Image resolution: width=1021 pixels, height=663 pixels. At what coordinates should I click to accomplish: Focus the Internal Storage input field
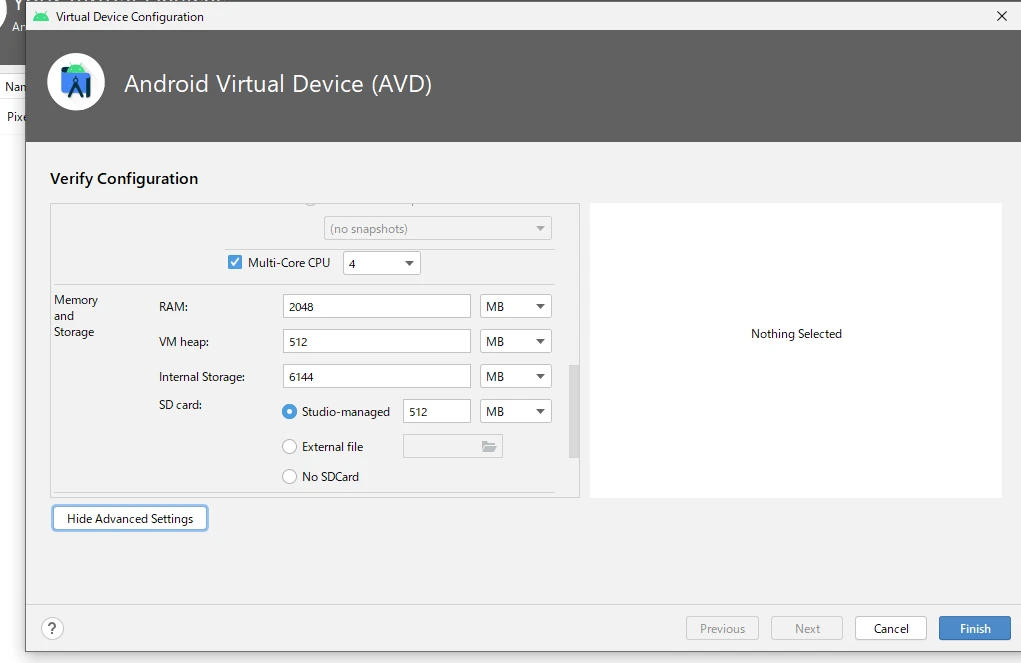tap(377, 377)
